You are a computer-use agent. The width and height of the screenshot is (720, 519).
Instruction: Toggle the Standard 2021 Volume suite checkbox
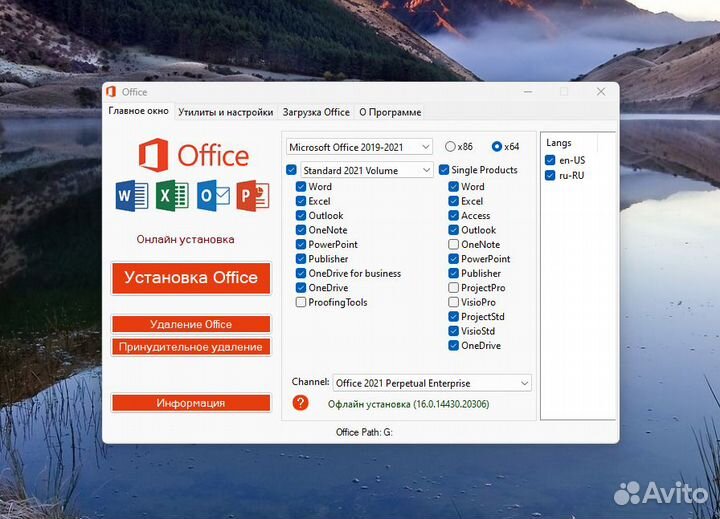coord(291,170)
